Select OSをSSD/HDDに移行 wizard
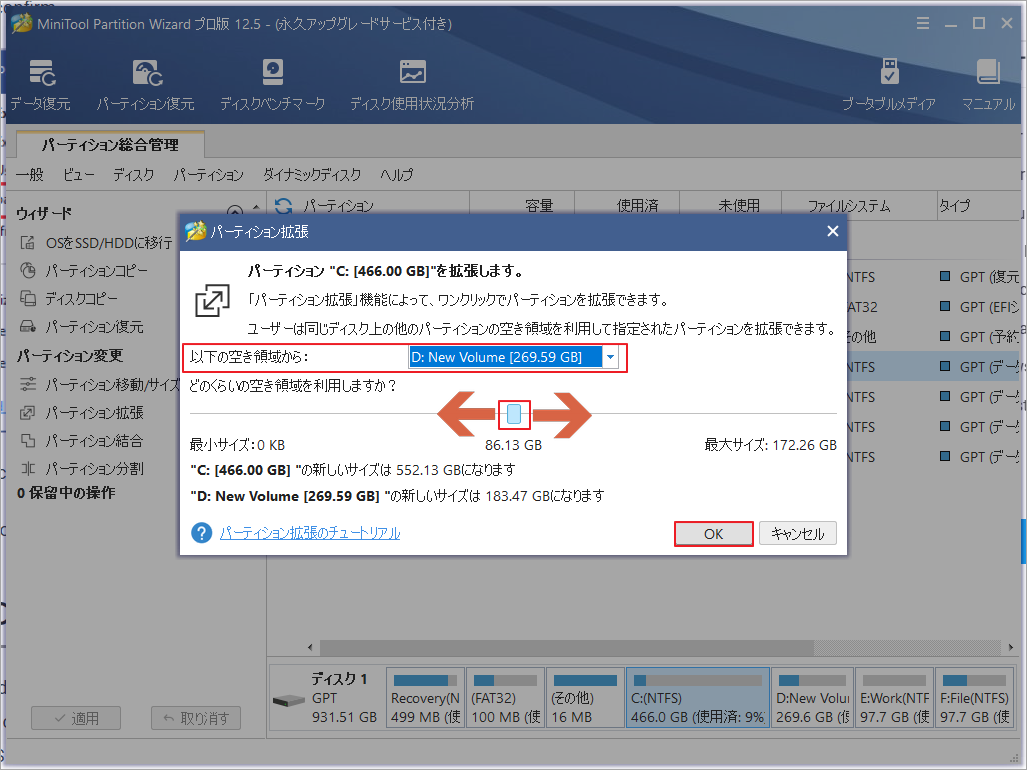 [90, 243]
